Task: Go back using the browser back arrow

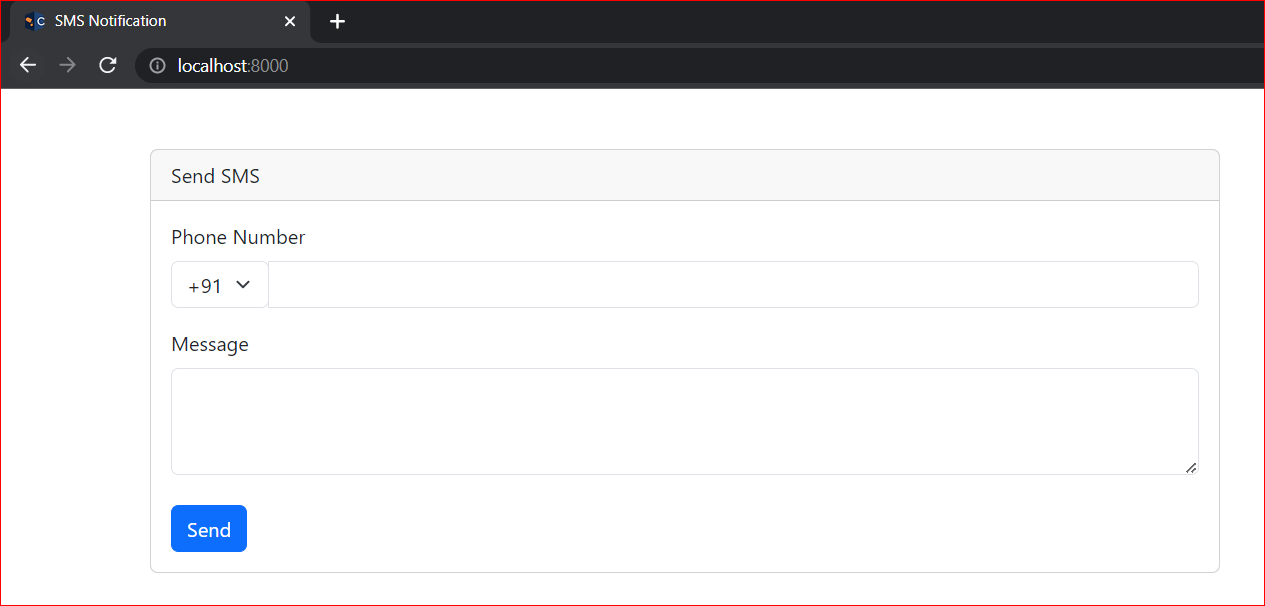Action: coord(28,66)
